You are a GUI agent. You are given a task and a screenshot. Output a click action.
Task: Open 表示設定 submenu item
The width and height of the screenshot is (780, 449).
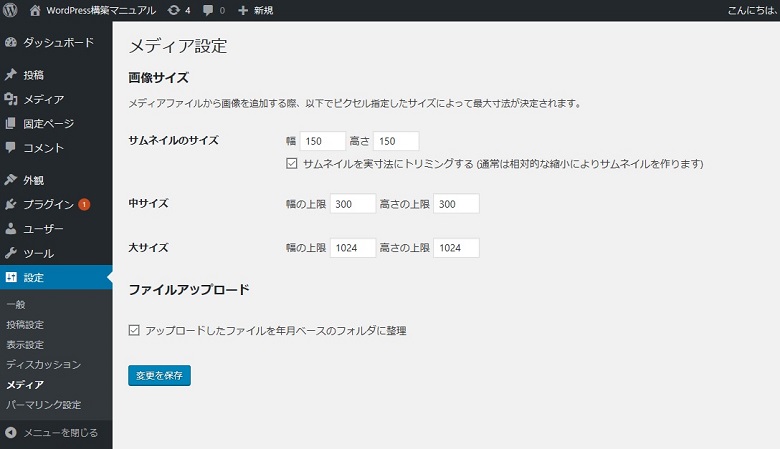[x=25, y=345]
